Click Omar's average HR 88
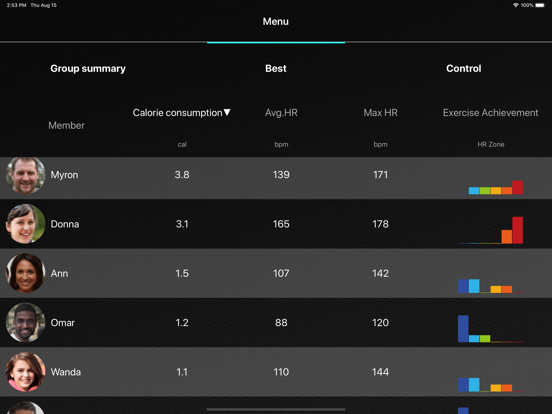 [x=281, y=323]
